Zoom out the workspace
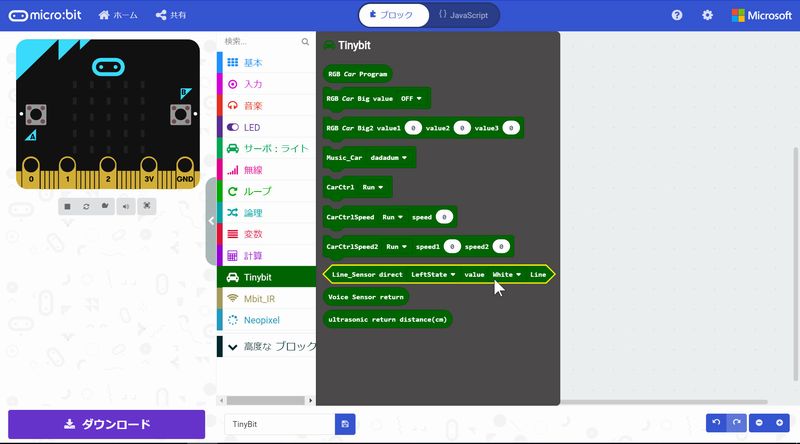The width and height of the screenshot is (800, 444). pyautogui.click(x=759, y=424)
